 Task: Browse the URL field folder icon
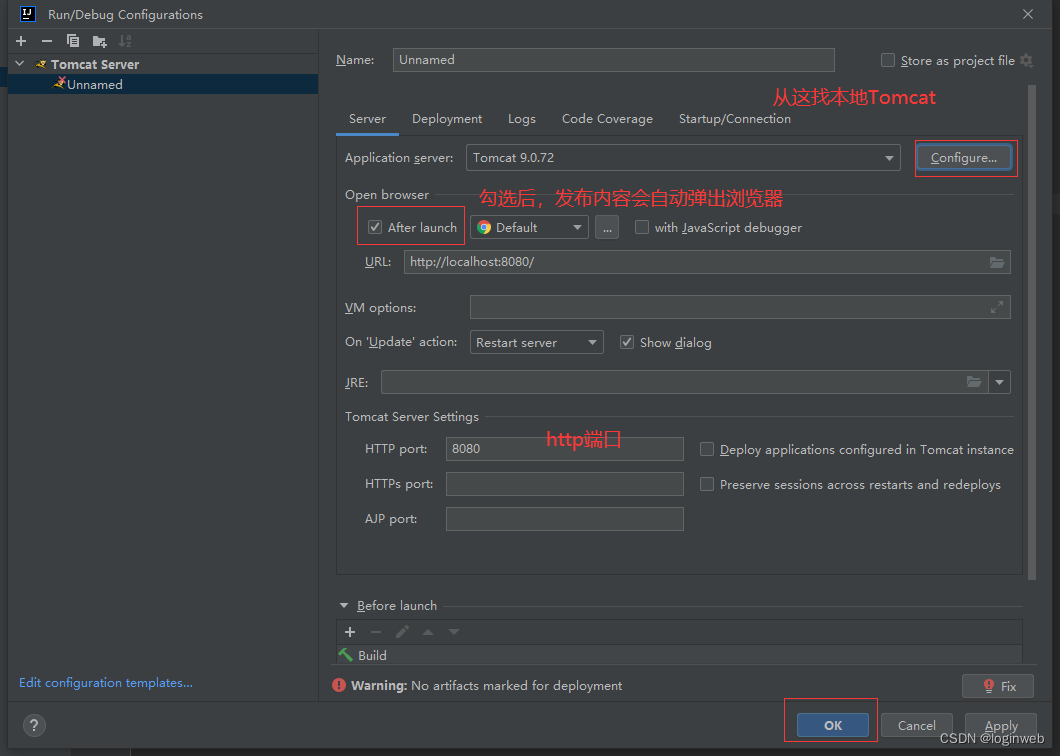point(996,262)
